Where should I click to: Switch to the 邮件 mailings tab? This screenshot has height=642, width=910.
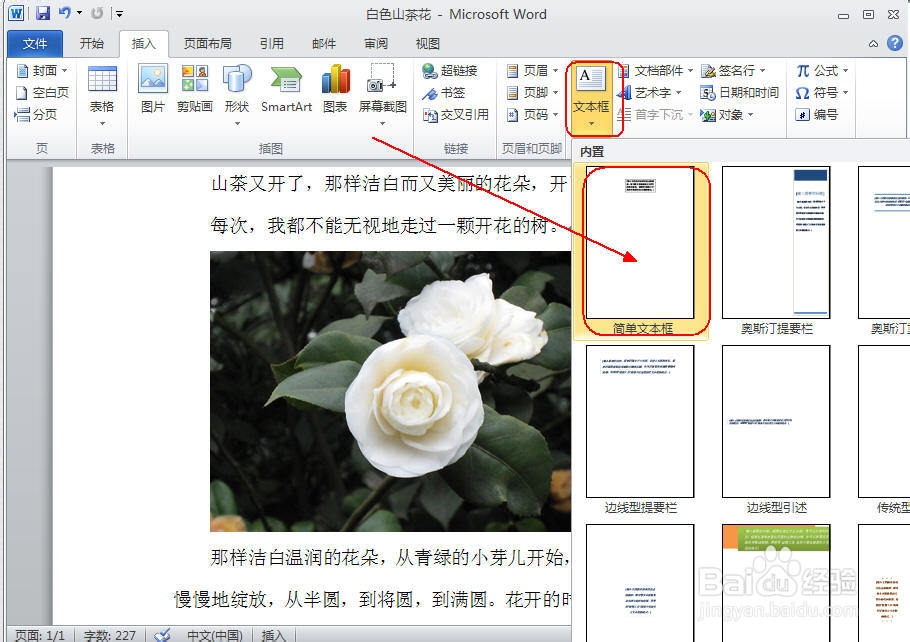324,44
